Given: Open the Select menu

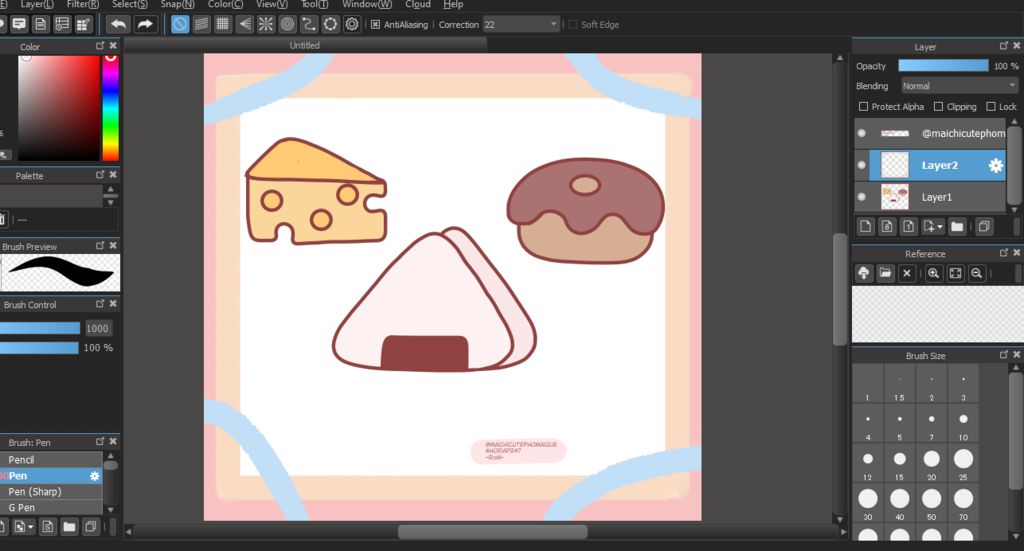Looking at the screenshot, I should point(130,5).
